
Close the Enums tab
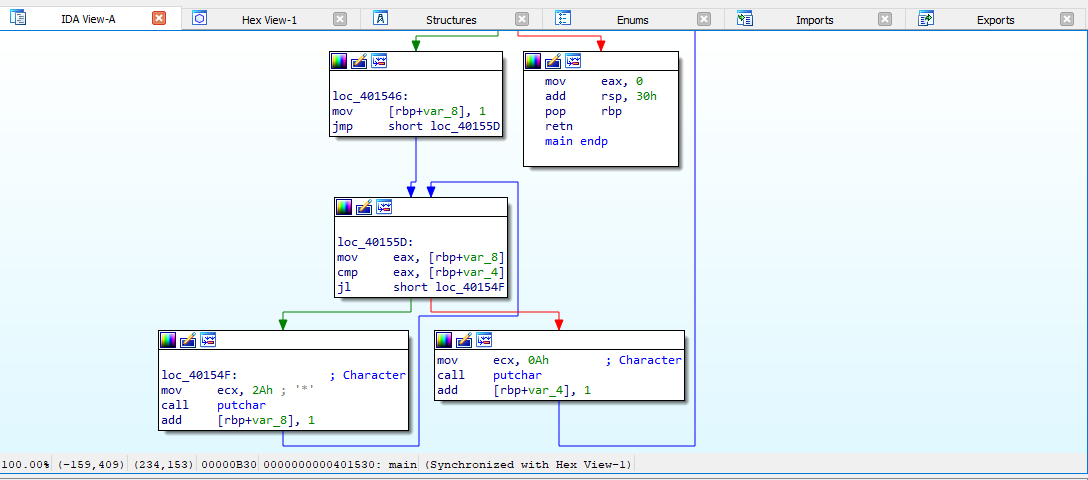tap(704, 19)
